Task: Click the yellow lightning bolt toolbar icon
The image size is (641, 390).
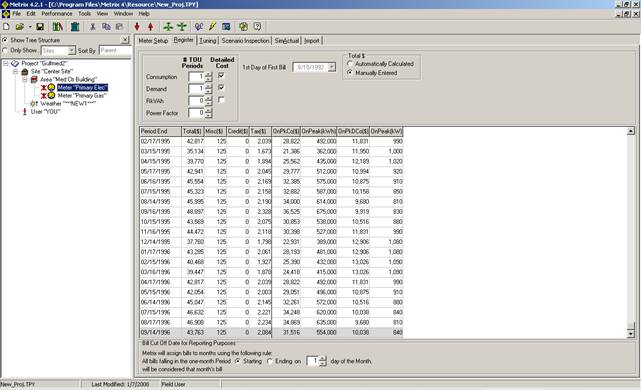Action: [212, 27]
